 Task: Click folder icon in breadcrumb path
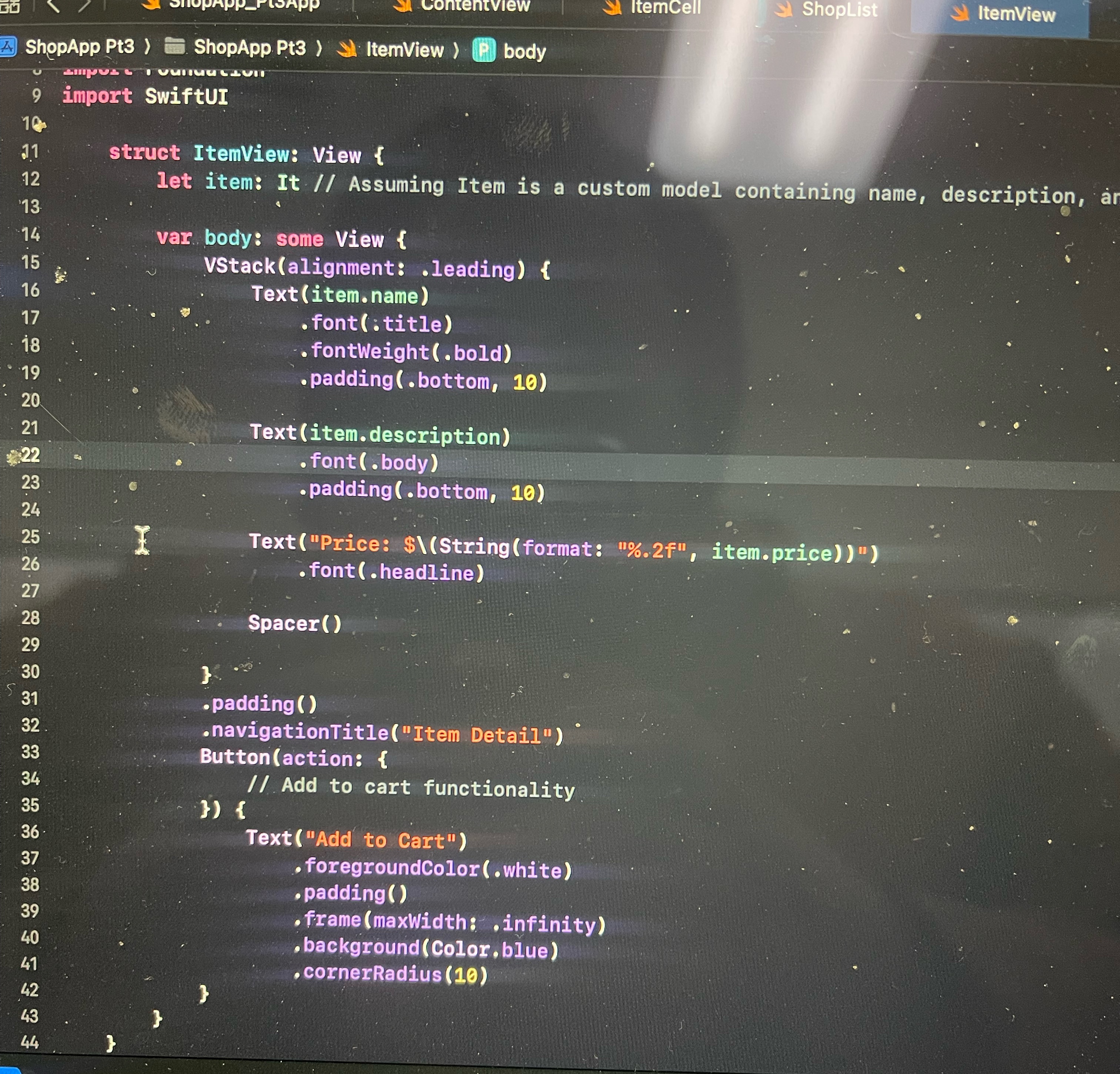tap(175, 46)
